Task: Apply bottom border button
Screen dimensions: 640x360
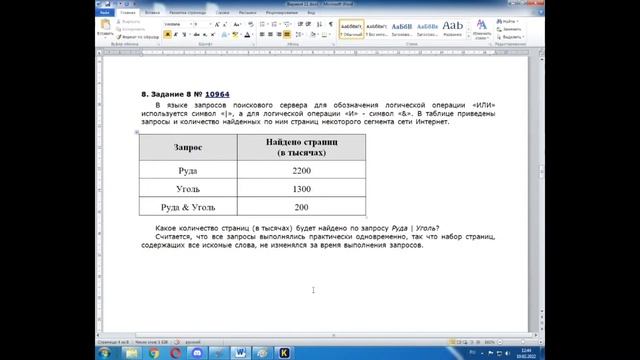Action: coord(325,35)
